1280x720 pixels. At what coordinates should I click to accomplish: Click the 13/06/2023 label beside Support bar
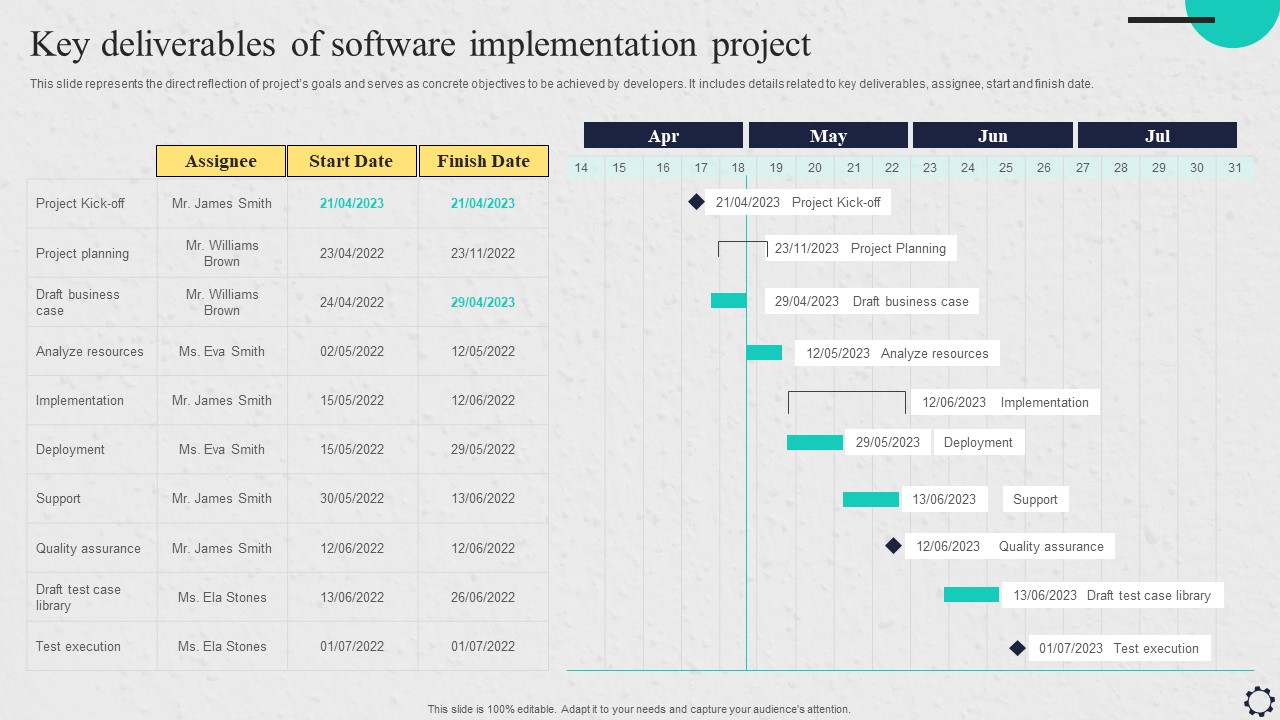[945, 499]
